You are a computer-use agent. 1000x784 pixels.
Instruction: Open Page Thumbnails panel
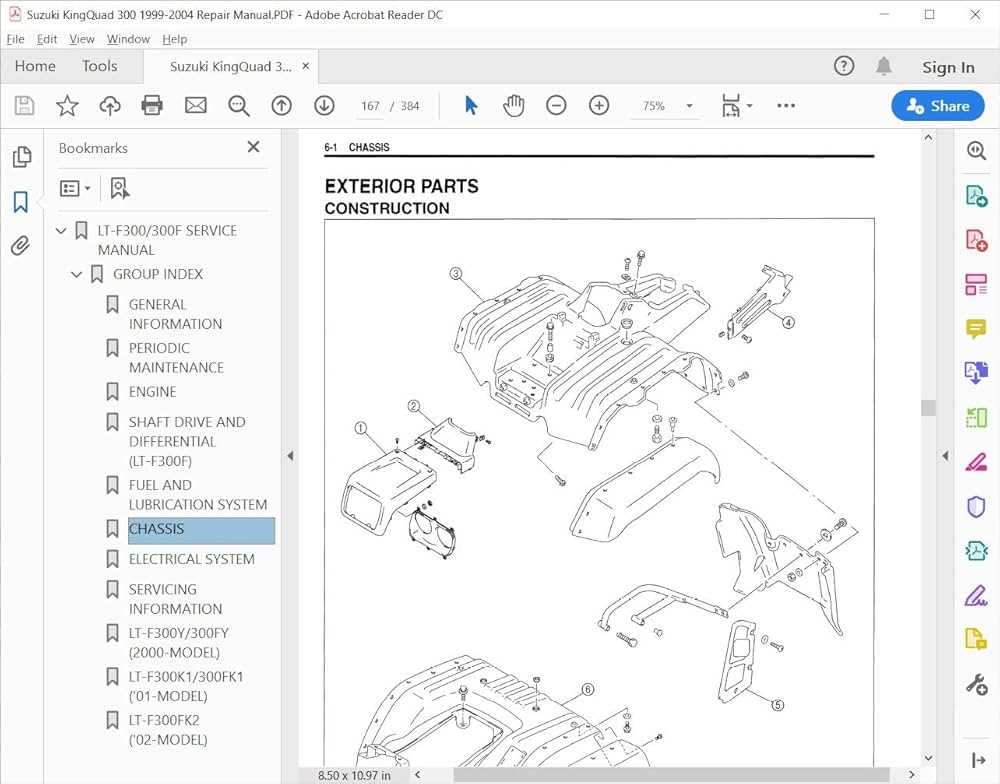pos(21,156)
